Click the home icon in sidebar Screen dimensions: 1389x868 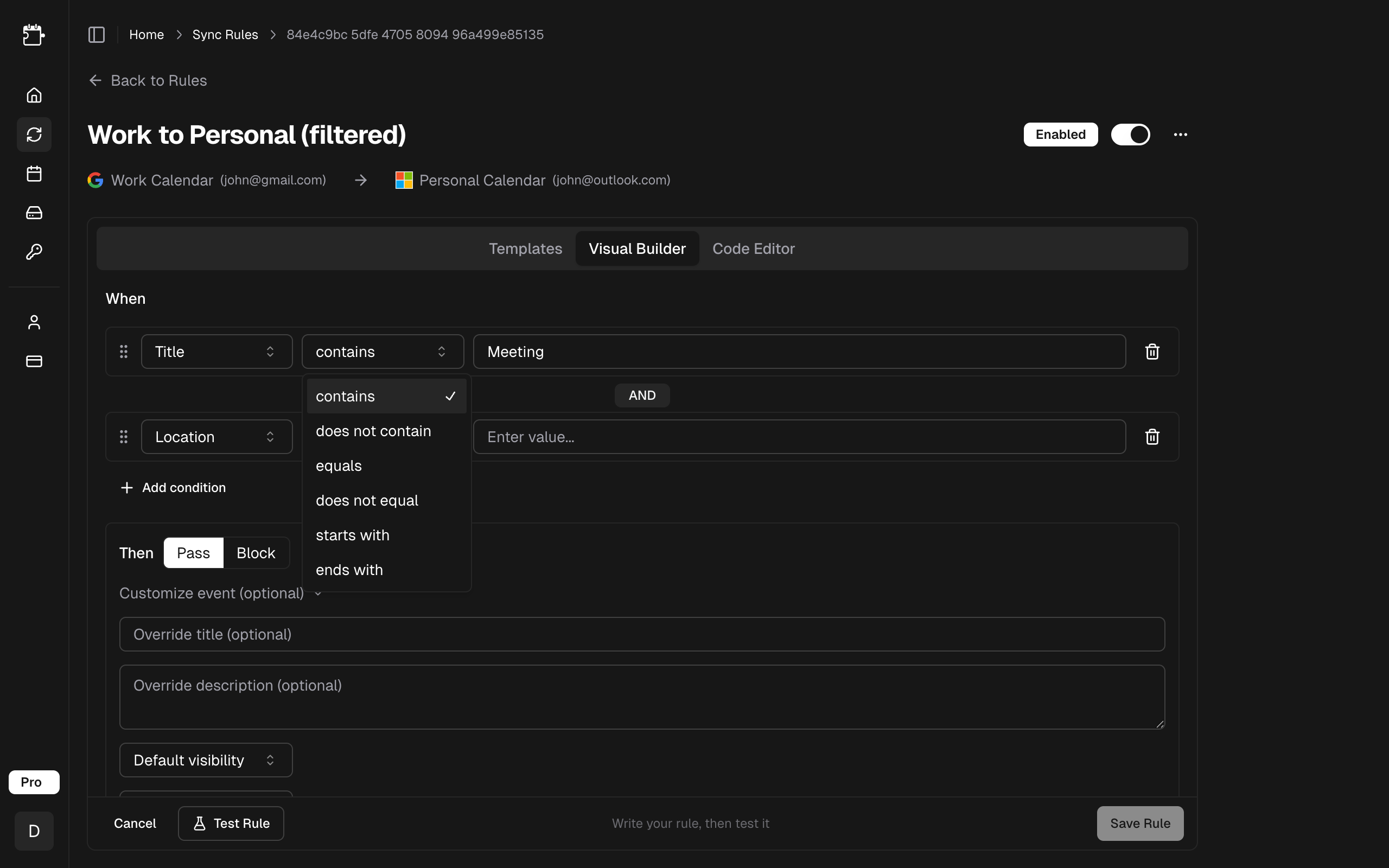[34, 95]
